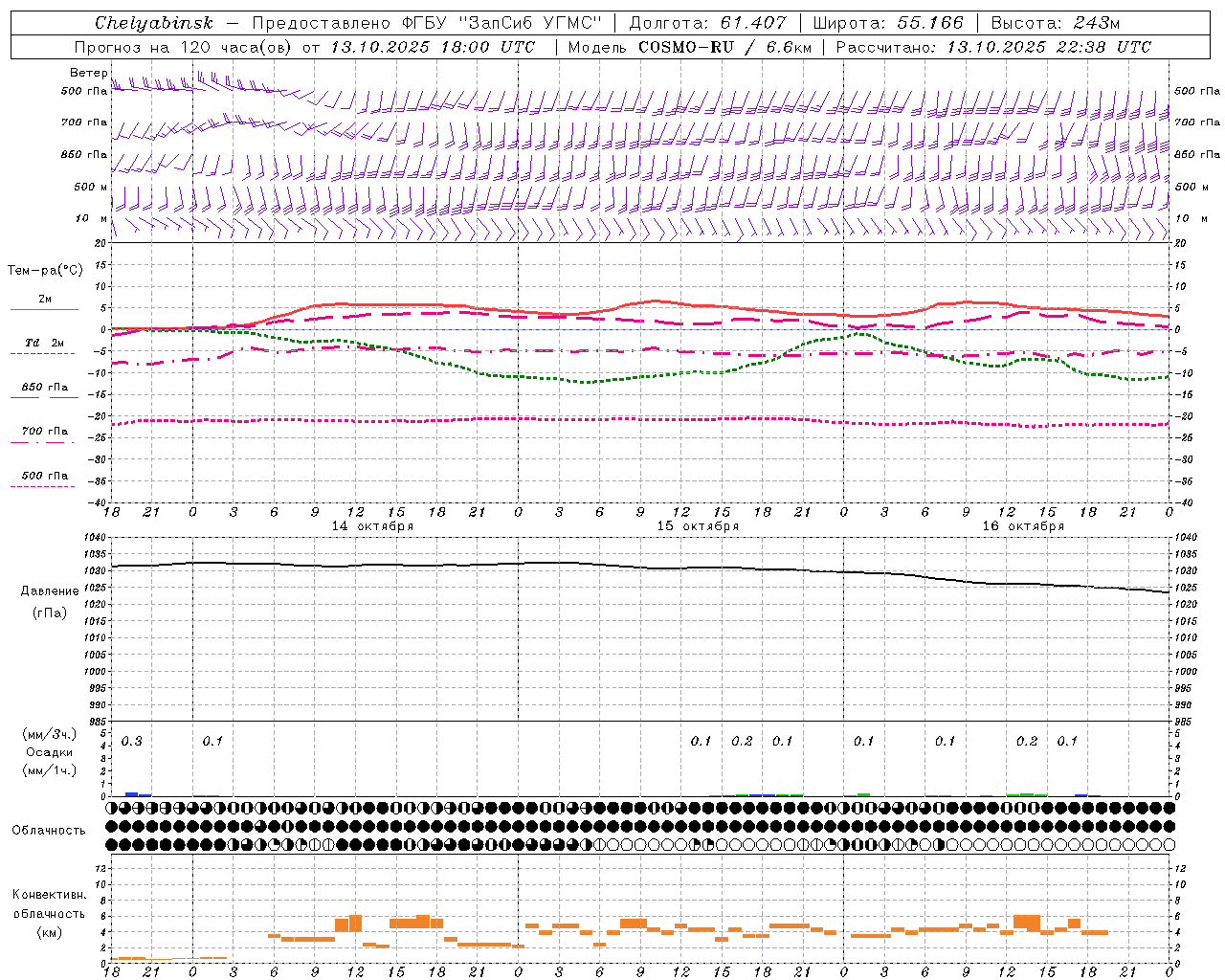This screenshot has width=1225, height=980.
Task: Click the 850 гПа temperature legend entry
Action: pyautogui.click(x=44, y=388)
